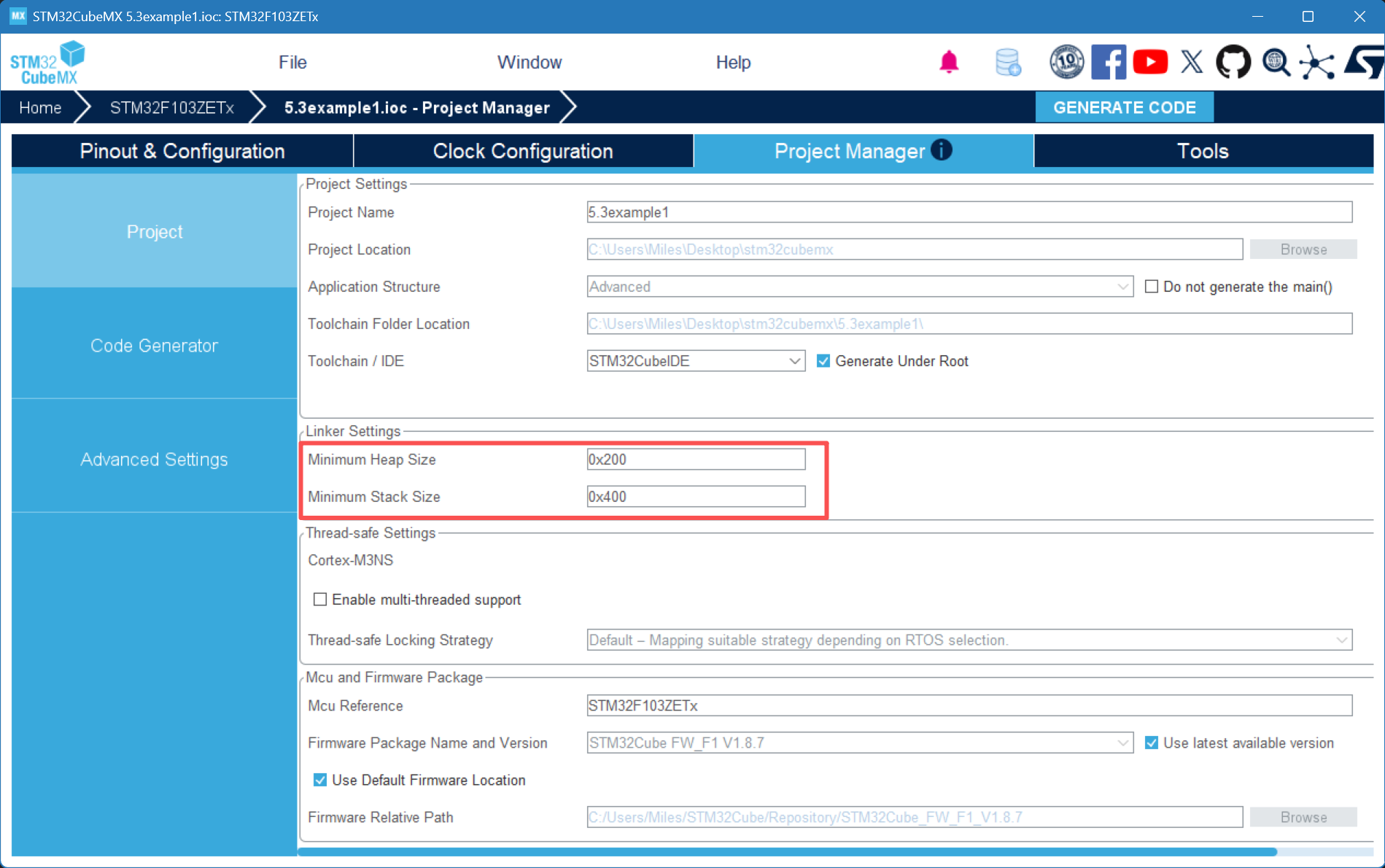Select the Project side tab
Viewport: 1385px width, 868px height.
(154, 231)
